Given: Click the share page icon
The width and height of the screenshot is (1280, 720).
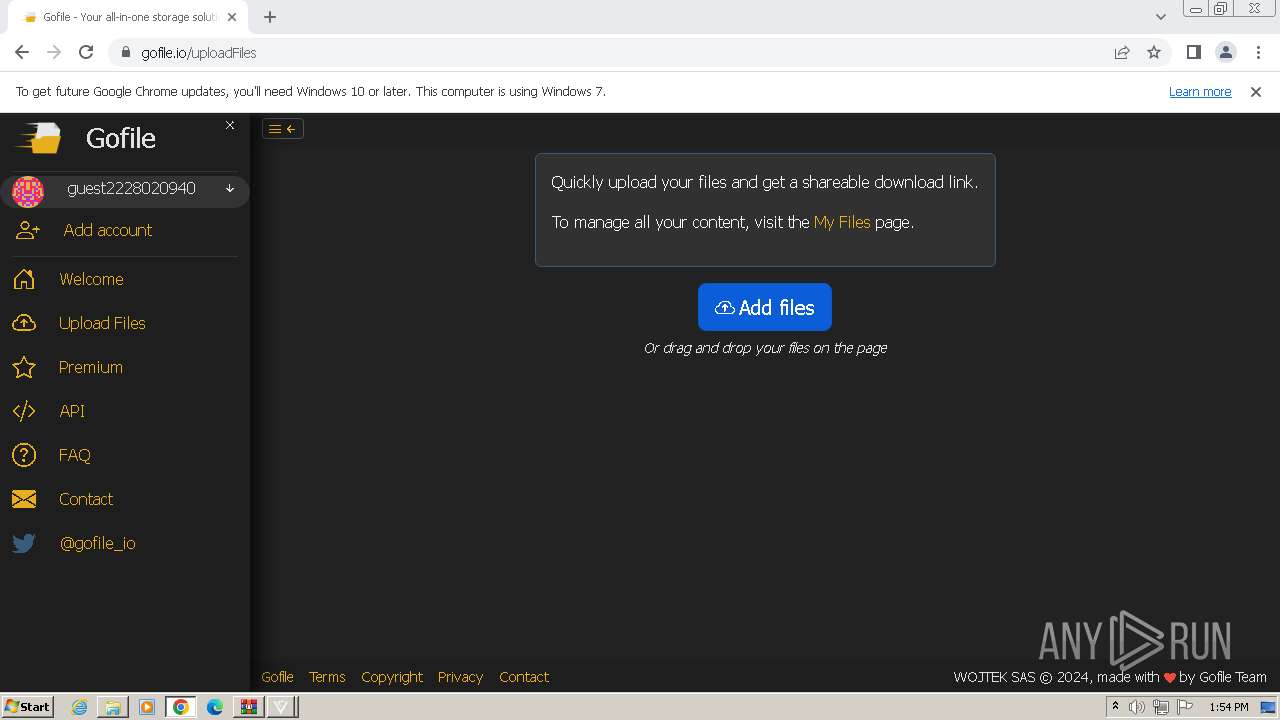Looking at the screenshot, I should [1122, 52].
